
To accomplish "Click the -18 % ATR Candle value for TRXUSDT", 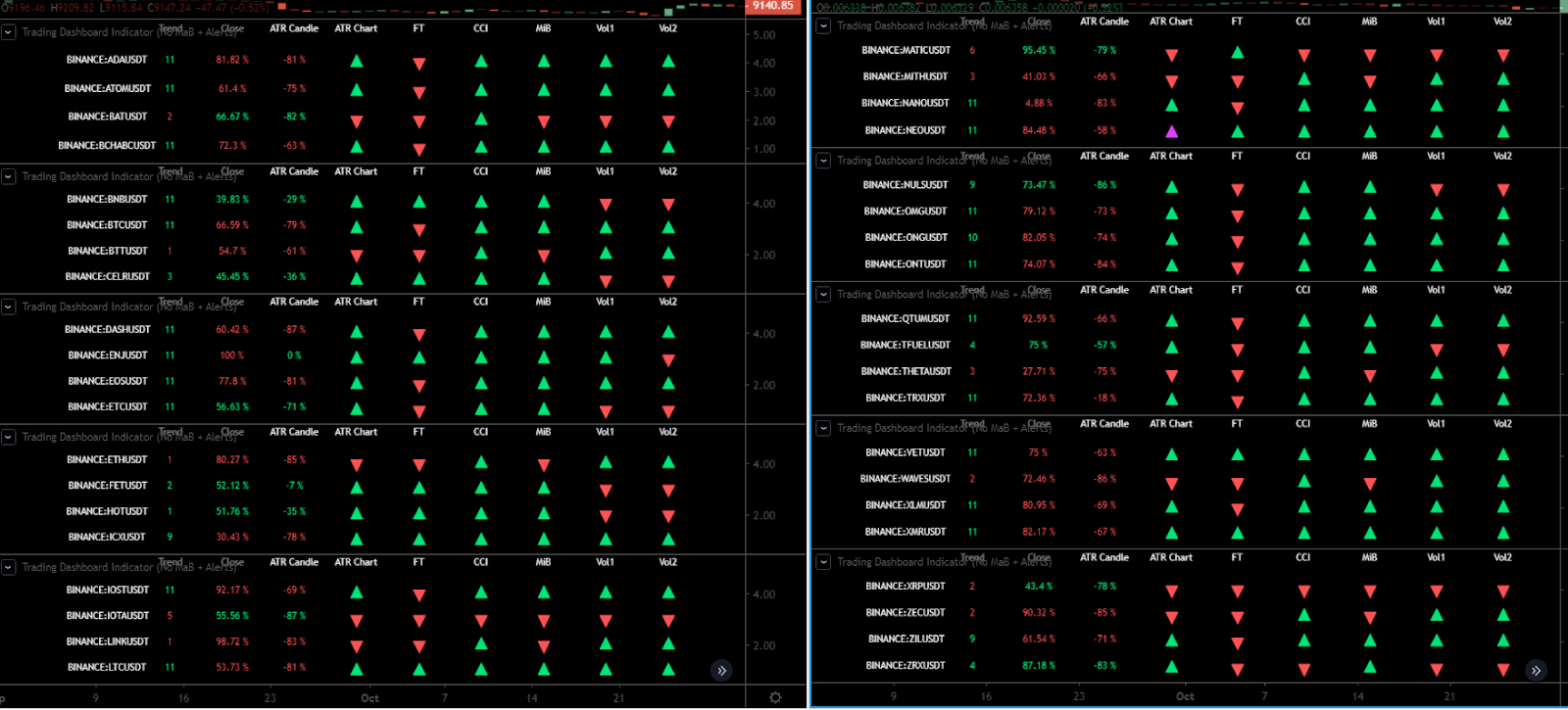I will click(1104, 398).
